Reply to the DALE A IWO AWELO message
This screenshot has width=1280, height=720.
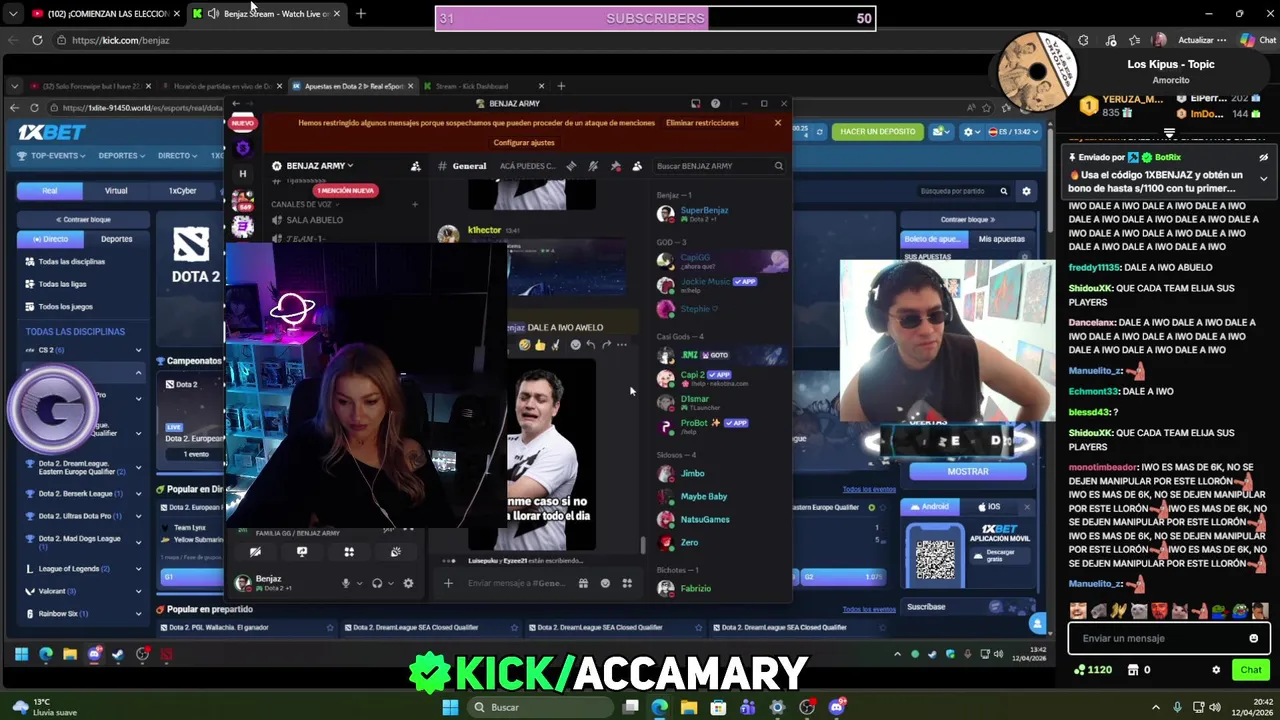point(590,345)
